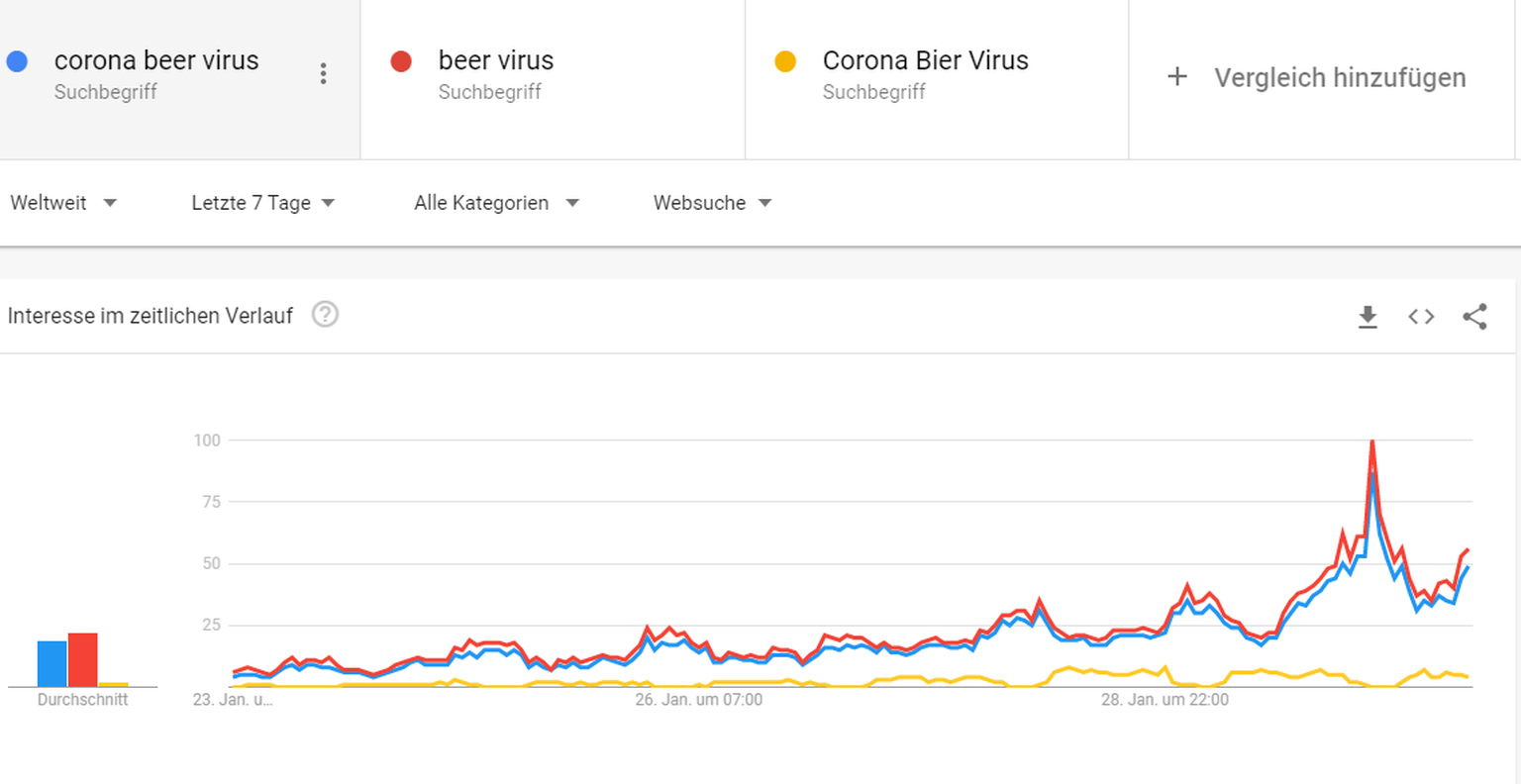Open the Websuche search type dropdown
1521x784 pixels.
712,203
